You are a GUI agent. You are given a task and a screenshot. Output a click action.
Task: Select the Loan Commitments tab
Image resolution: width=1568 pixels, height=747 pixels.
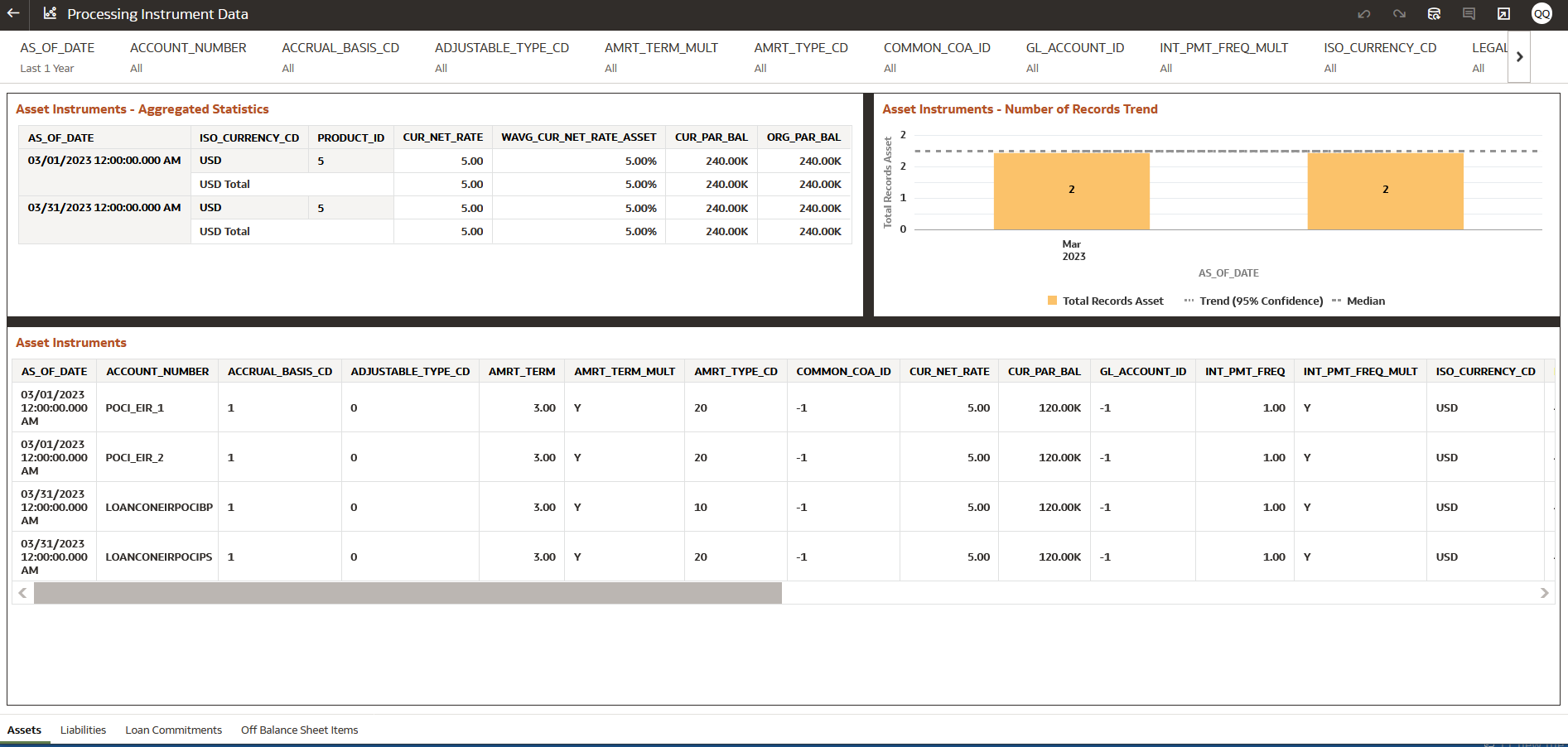point(173,730)
